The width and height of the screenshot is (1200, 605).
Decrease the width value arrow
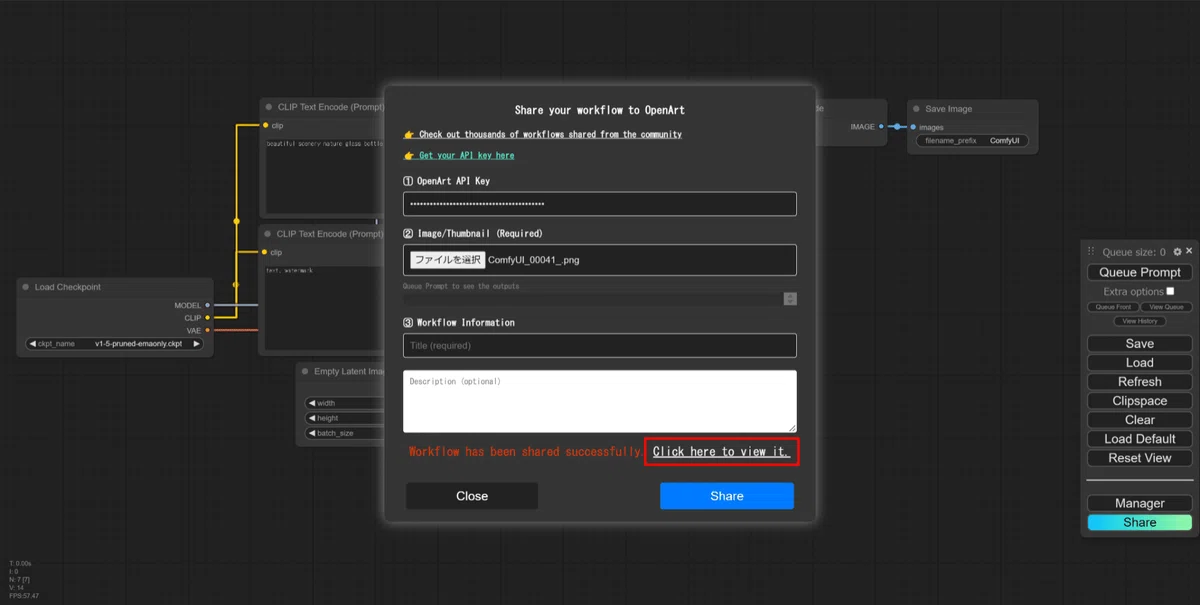click(x=312, y=404)
